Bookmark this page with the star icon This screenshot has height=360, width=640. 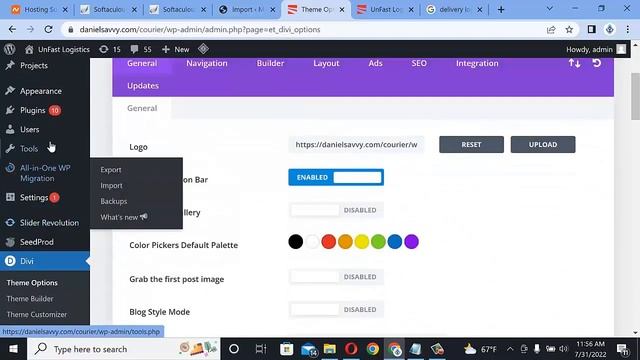(569, 29)
